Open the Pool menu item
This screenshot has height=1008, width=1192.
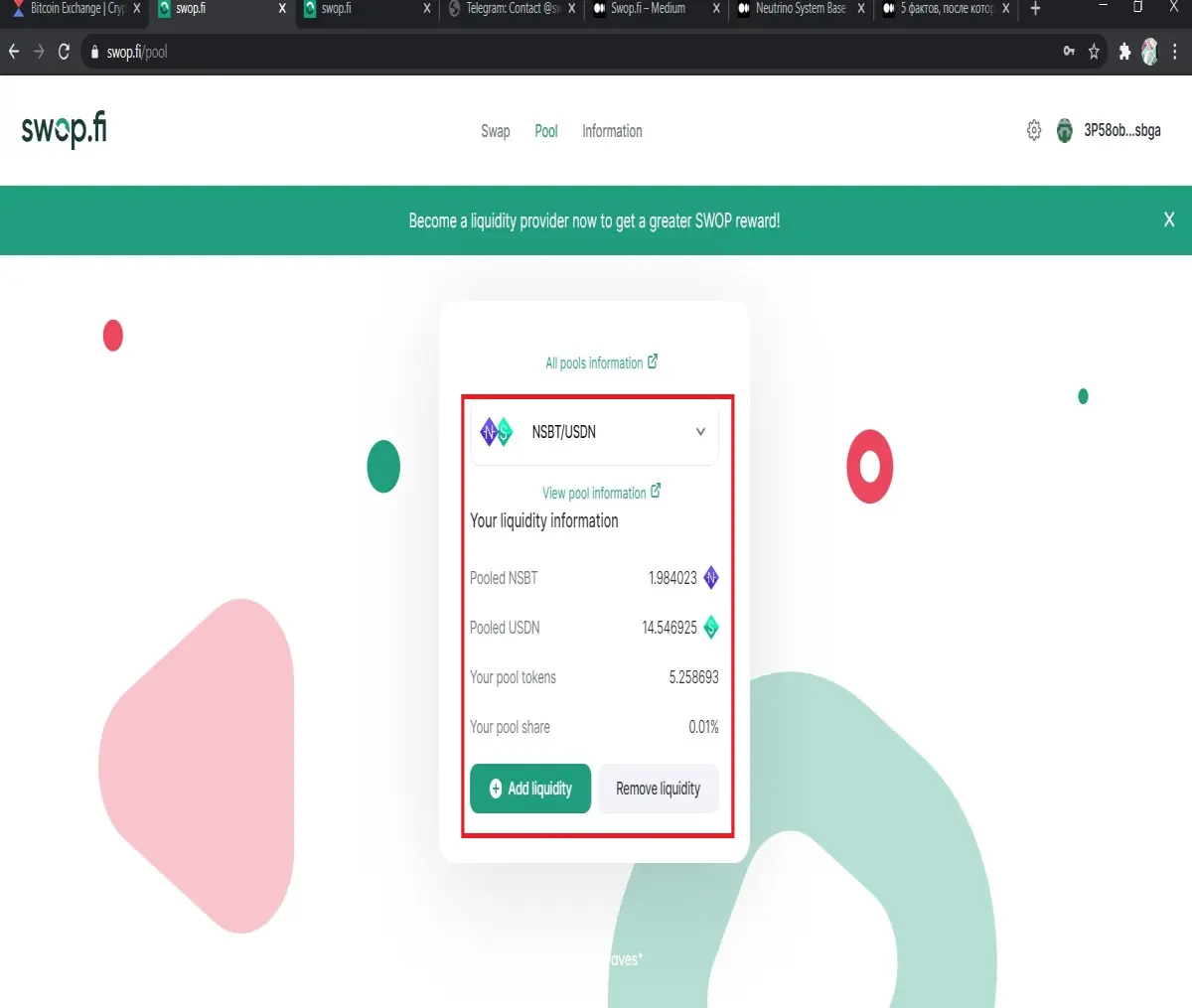click(x=546, y=131)
